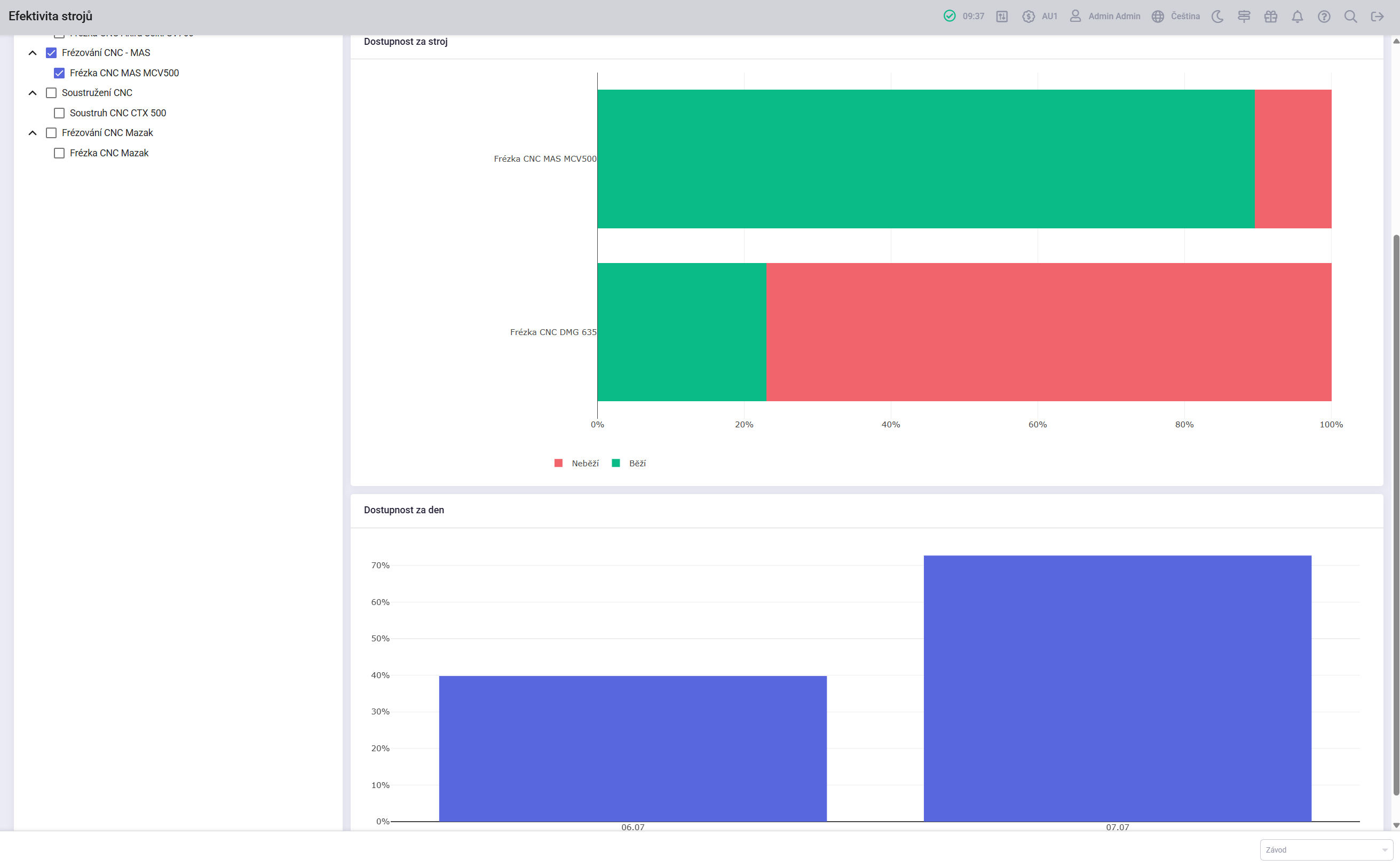Viewport: 1400px width, 867px height.
Task: Check the Soustruh CNC CTX 500 checkbox
Action: [59, 113]
